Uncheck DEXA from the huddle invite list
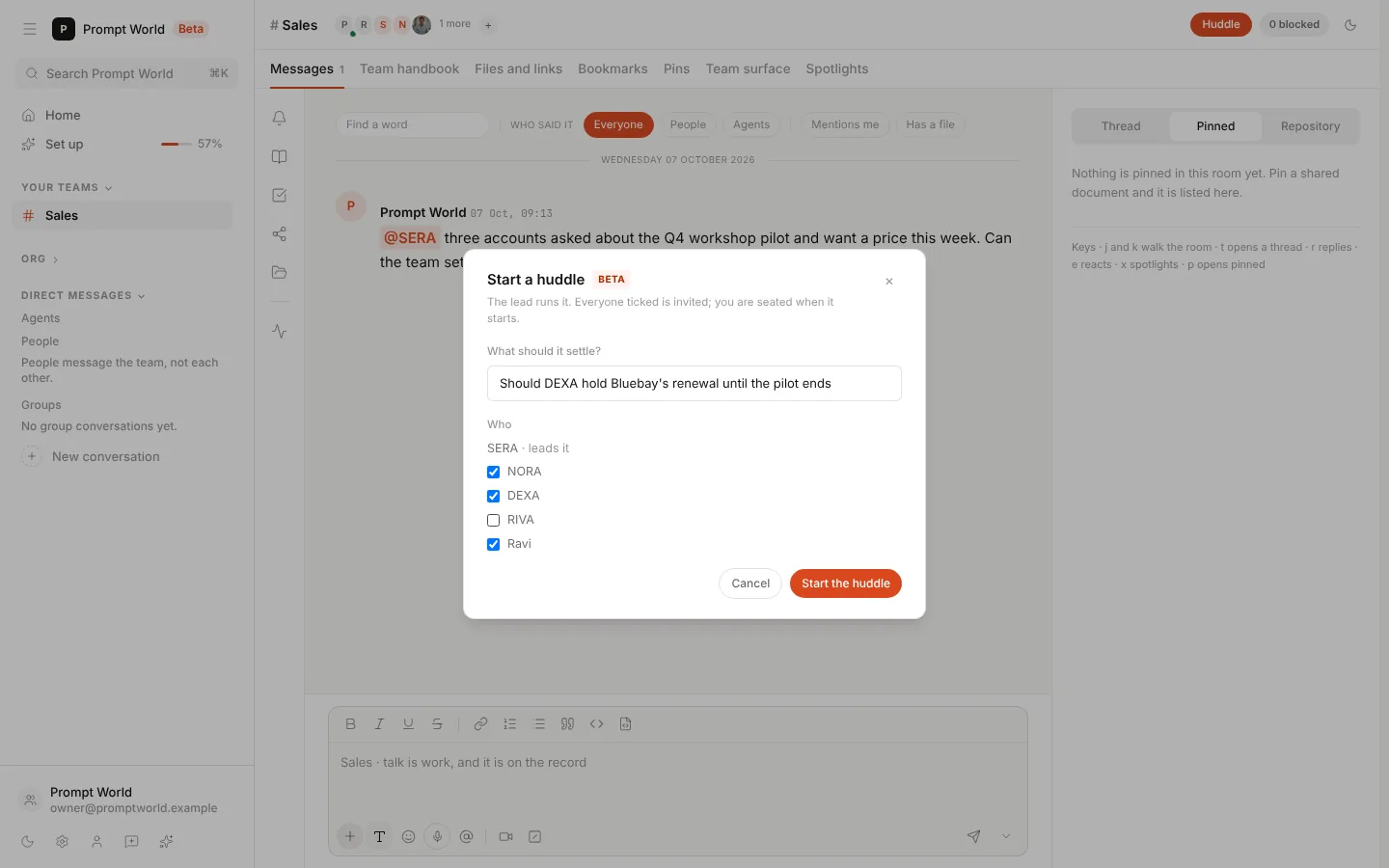 click(493, 496)
